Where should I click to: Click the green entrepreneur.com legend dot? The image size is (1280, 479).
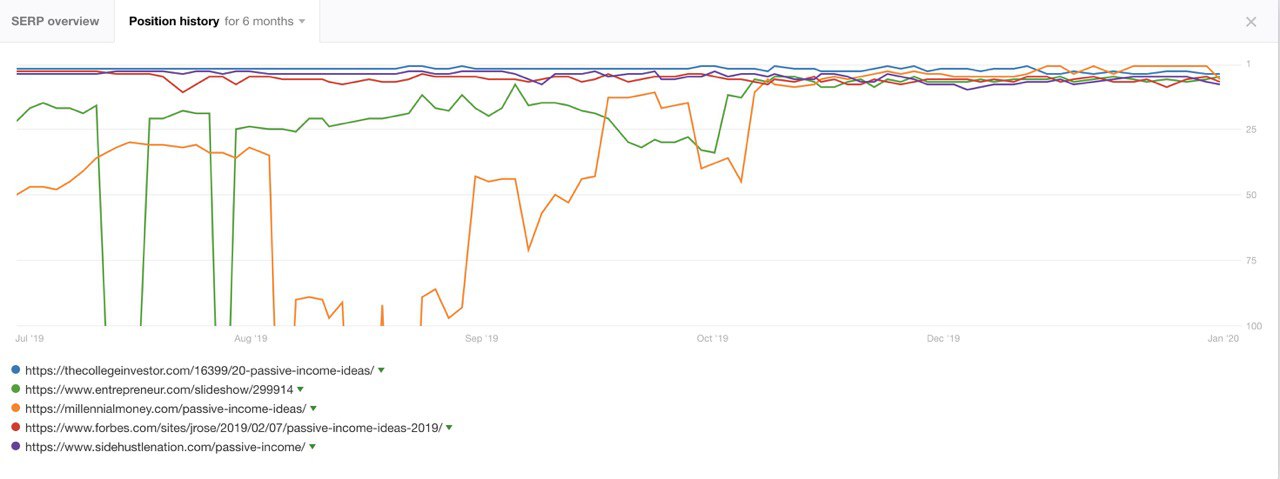pyautogui.click(x=15, y=389)
